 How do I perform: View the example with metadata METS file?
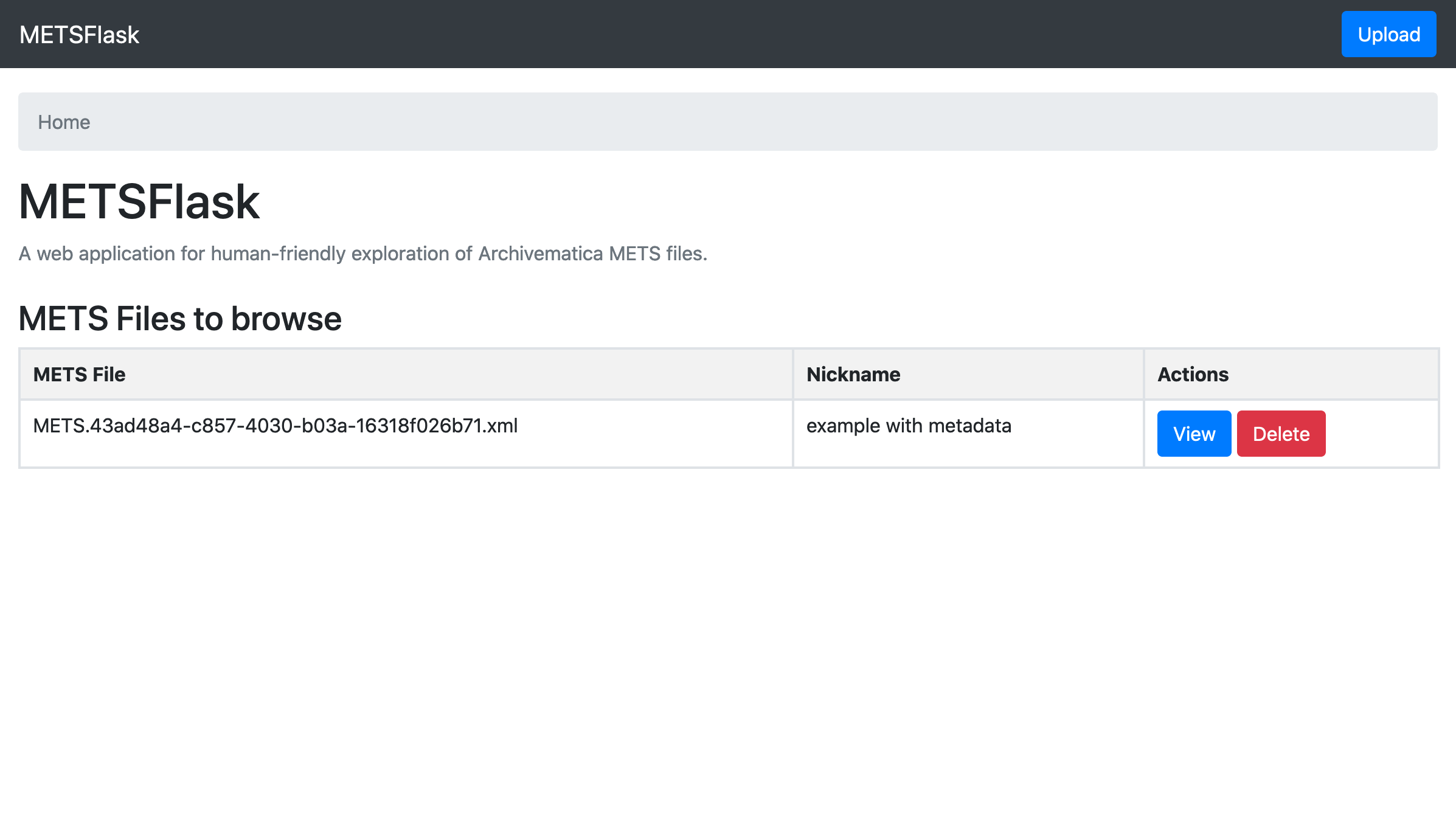point(1193,434)
